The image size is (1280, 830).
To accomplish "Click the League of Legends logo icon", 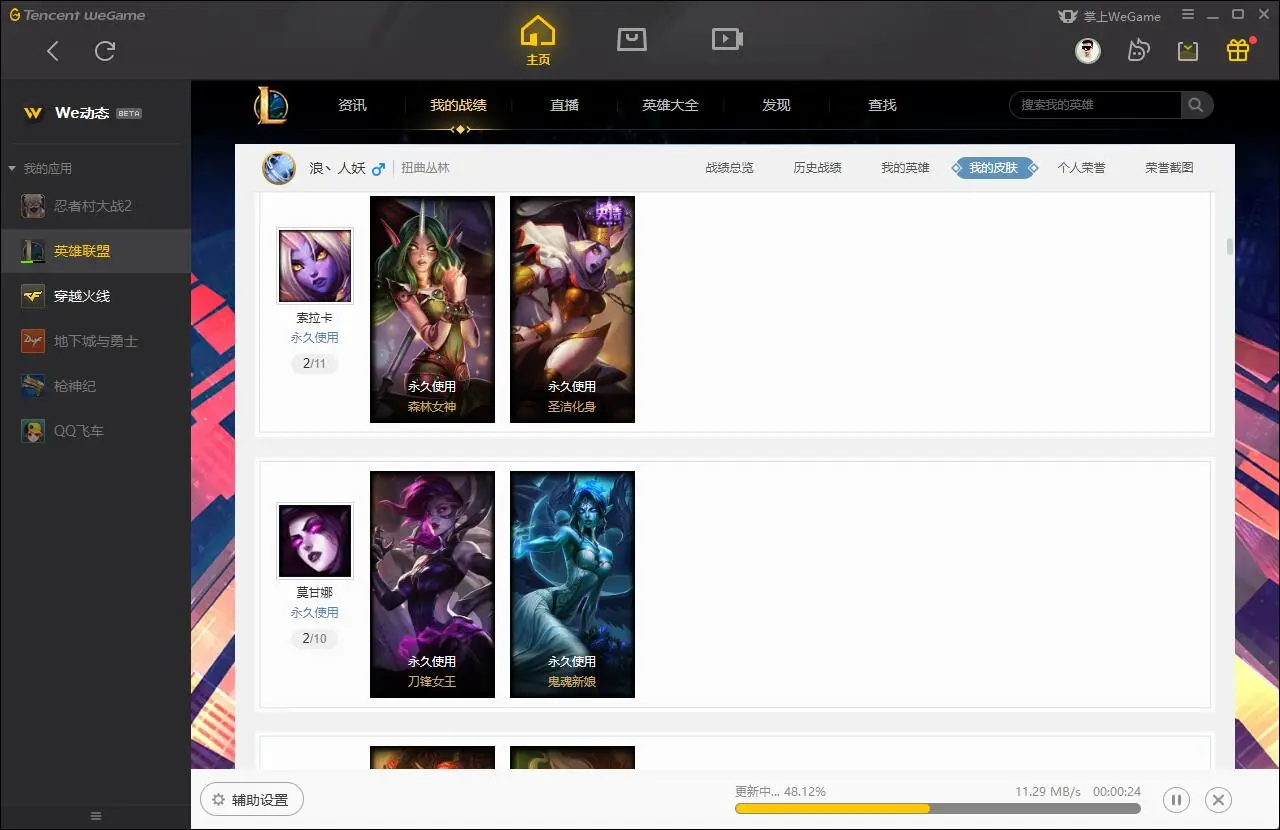I will coord(270,105).
